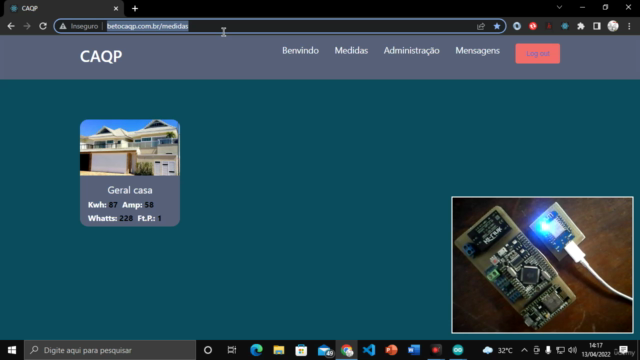Screen dimensions: 640x360
Task: Open the extensions puzzle icon
Action: 581,26
